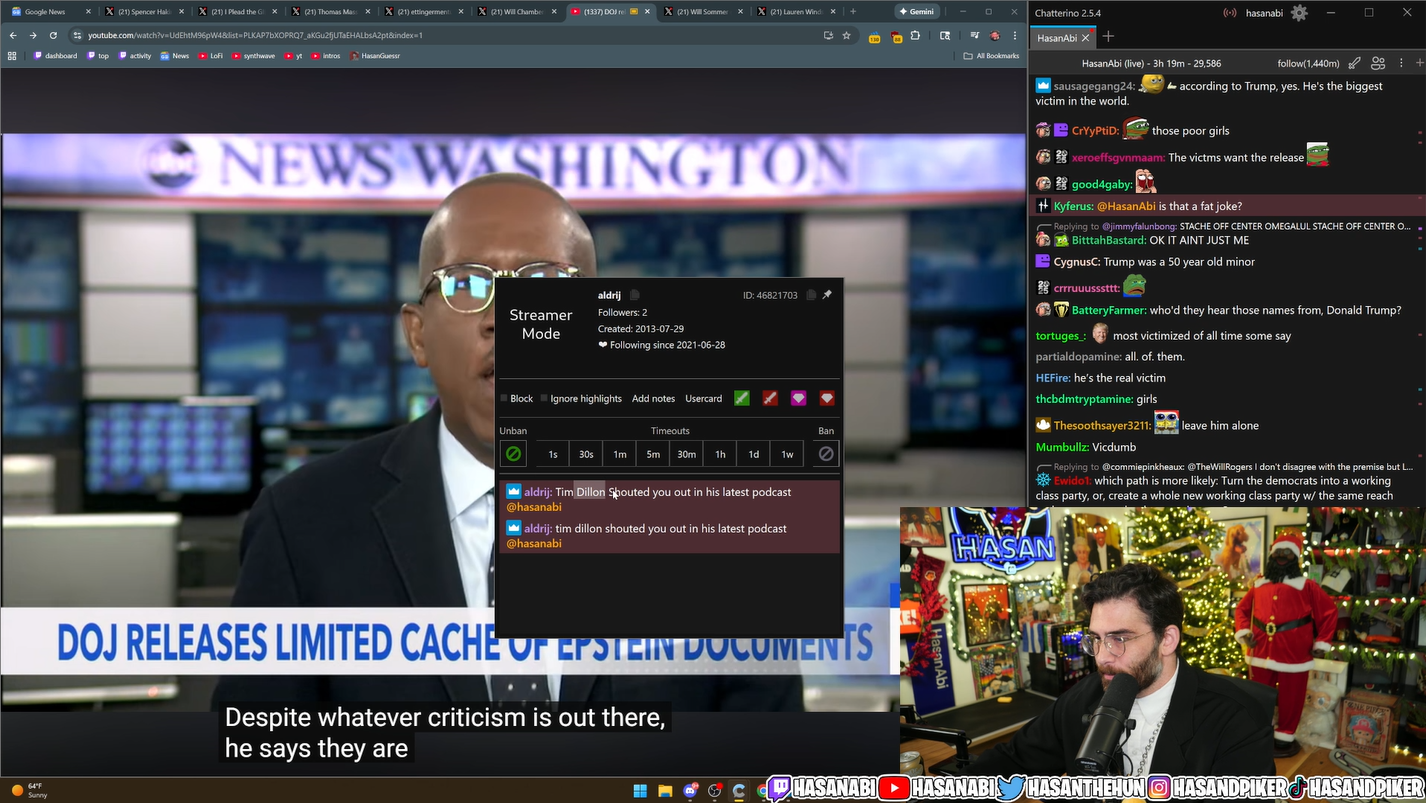Open the HasanGuessr bookmark

click(x=376, y=56)
